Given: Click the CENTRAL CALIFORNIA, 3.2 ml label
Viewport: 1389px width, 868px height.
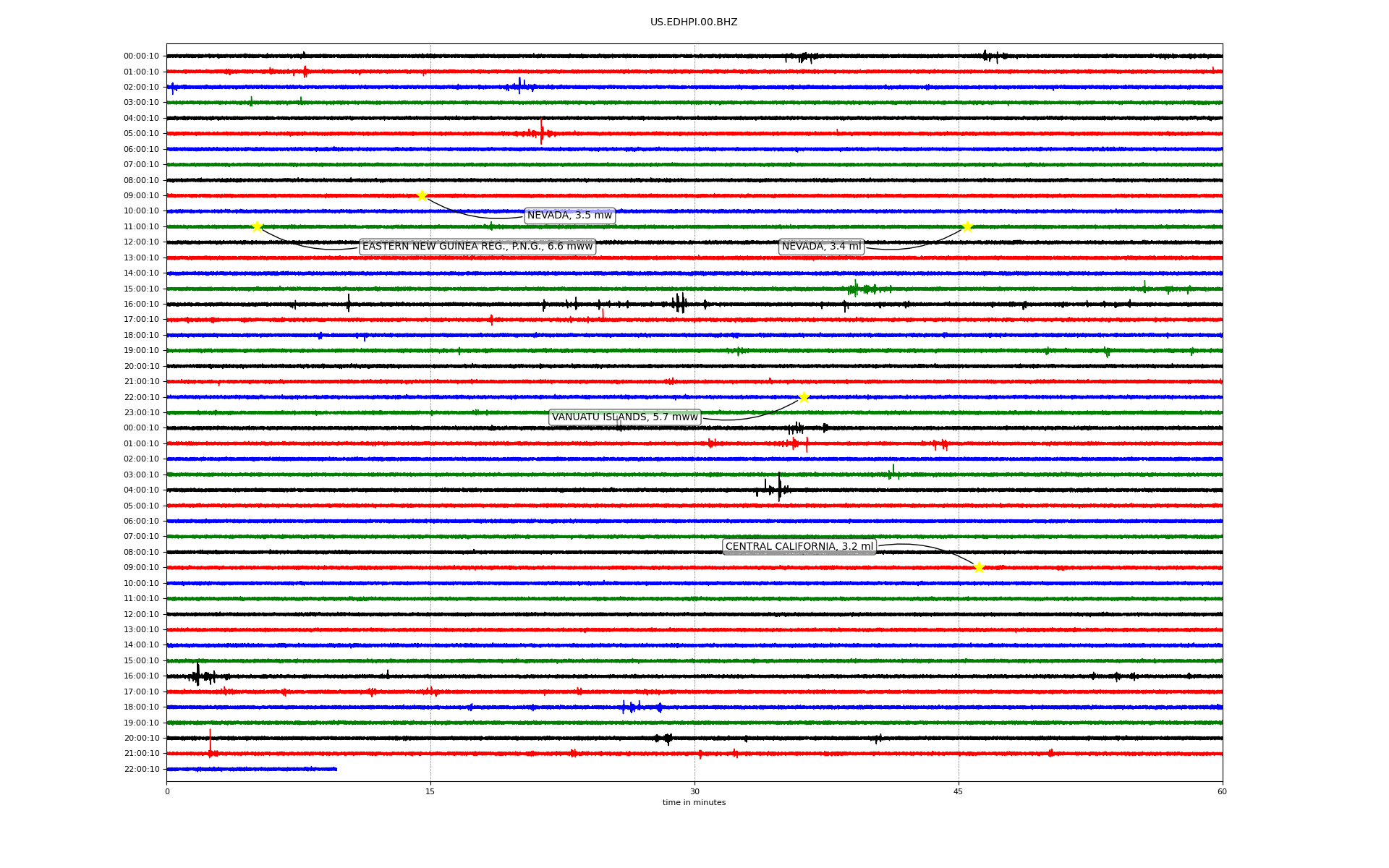Looking at the screenshot, I should point(799,547).
